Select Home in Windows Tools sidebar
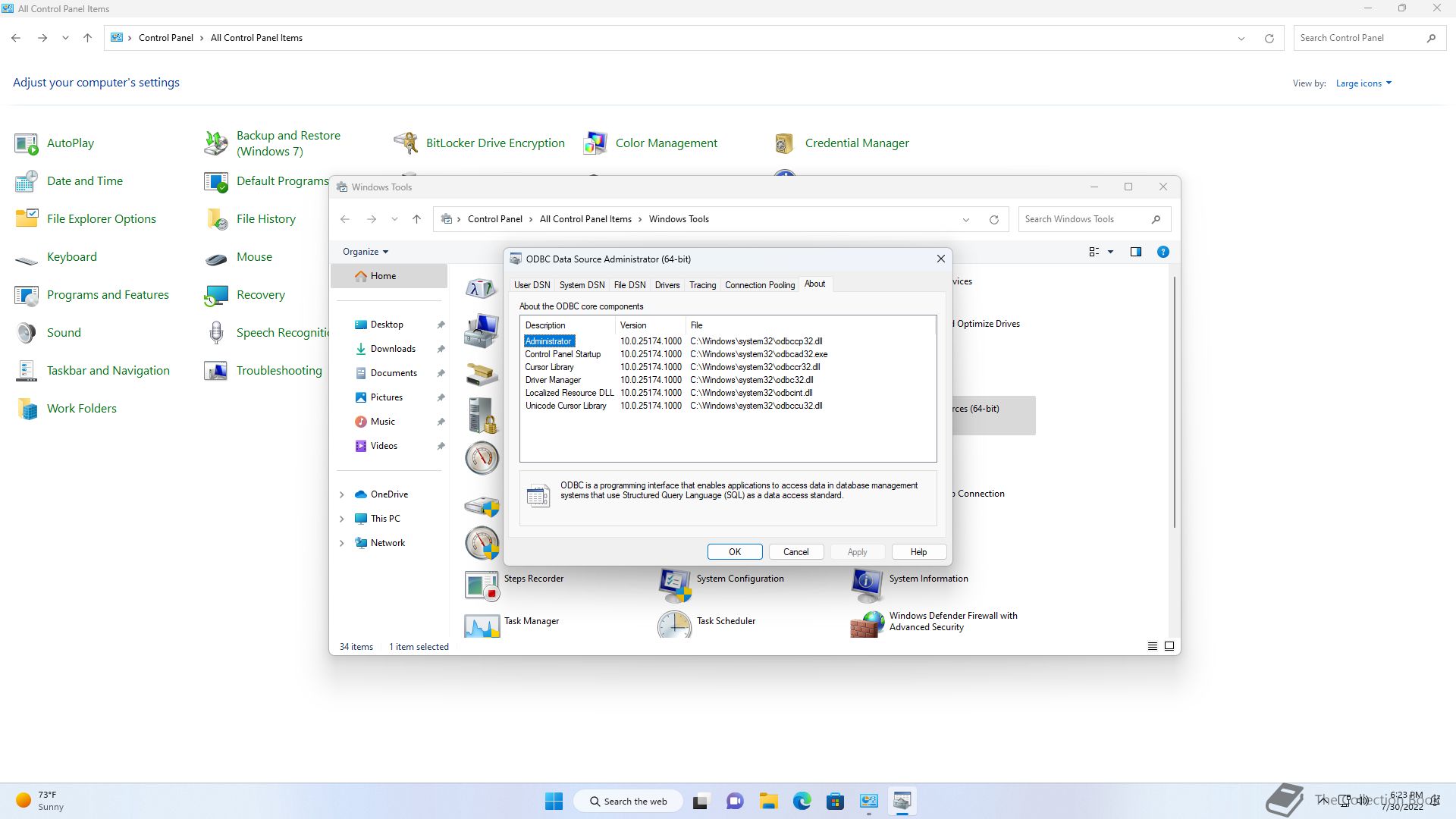The height and width of the screenshot is (819, 1456). (x=389, y=276)
